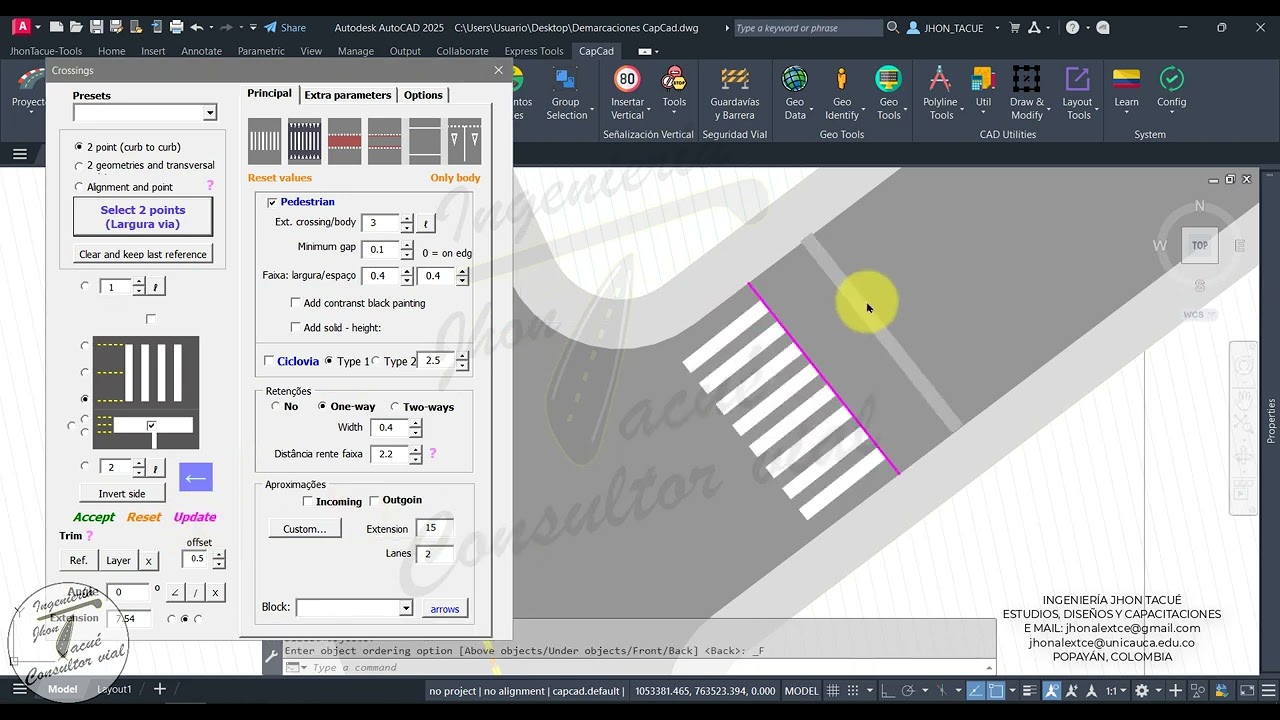
Task: Open the Geo Tools icon
Action: 888,92
